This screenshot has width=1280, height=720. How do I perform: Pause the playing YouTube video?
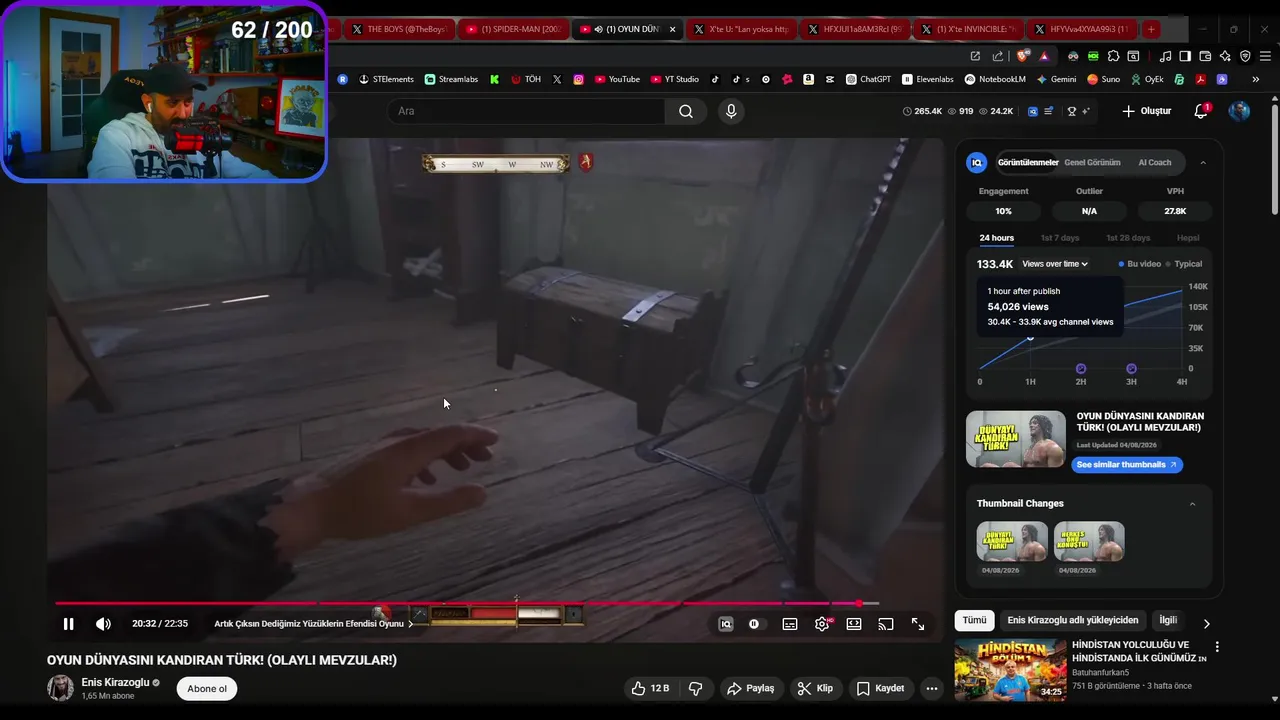pos(68,624)
